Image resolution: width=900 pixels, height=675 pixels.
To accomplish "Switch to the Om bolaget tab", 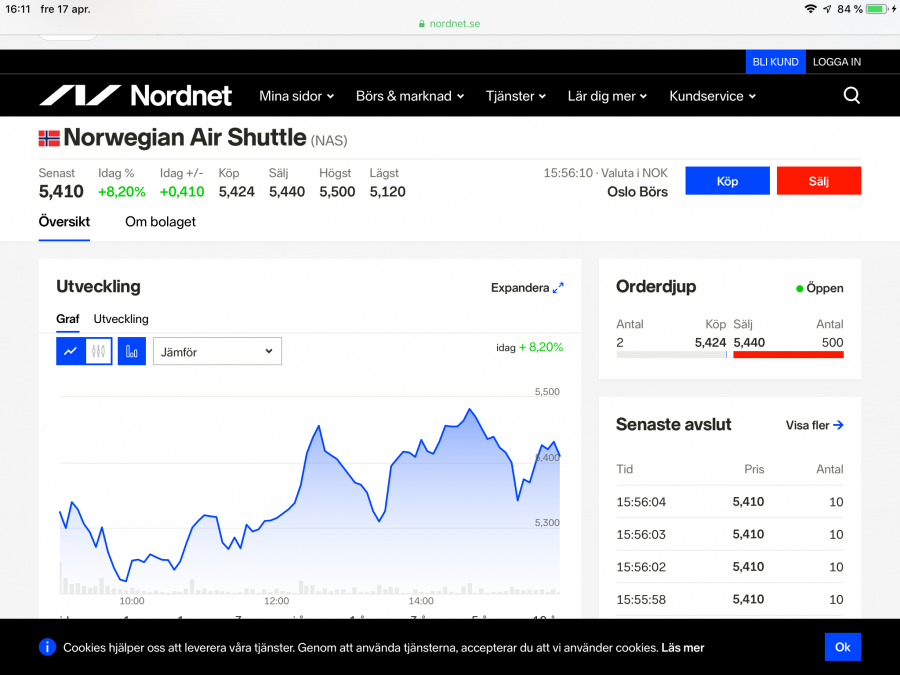I will [x=160, y=222].
